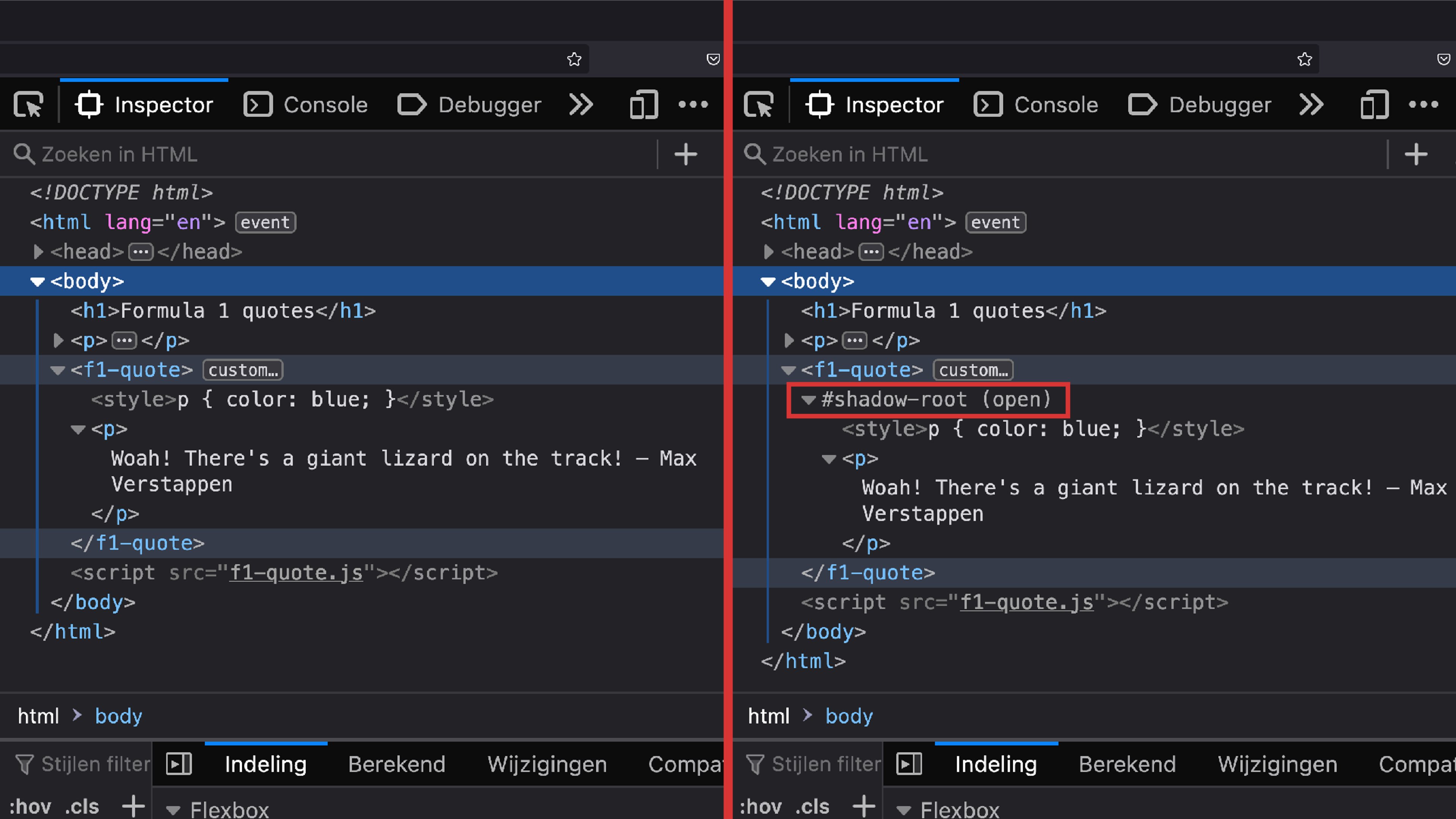Screen dimensions: 1456x819
Task: Click the element picker icon in left panel
Action: [28, 105]
